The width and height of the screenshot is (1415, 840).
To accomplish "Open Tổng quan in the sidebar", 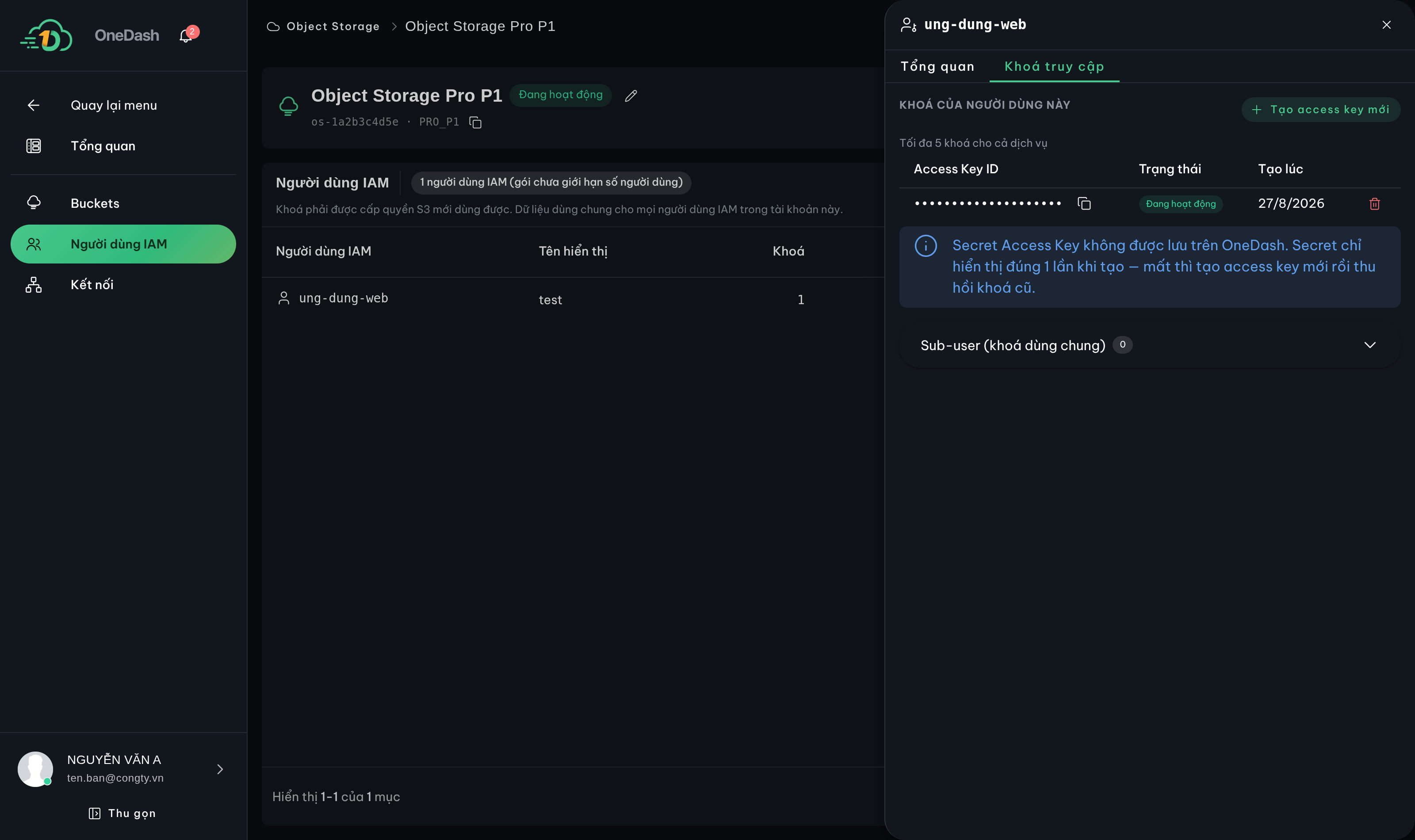I will [123, 146].
